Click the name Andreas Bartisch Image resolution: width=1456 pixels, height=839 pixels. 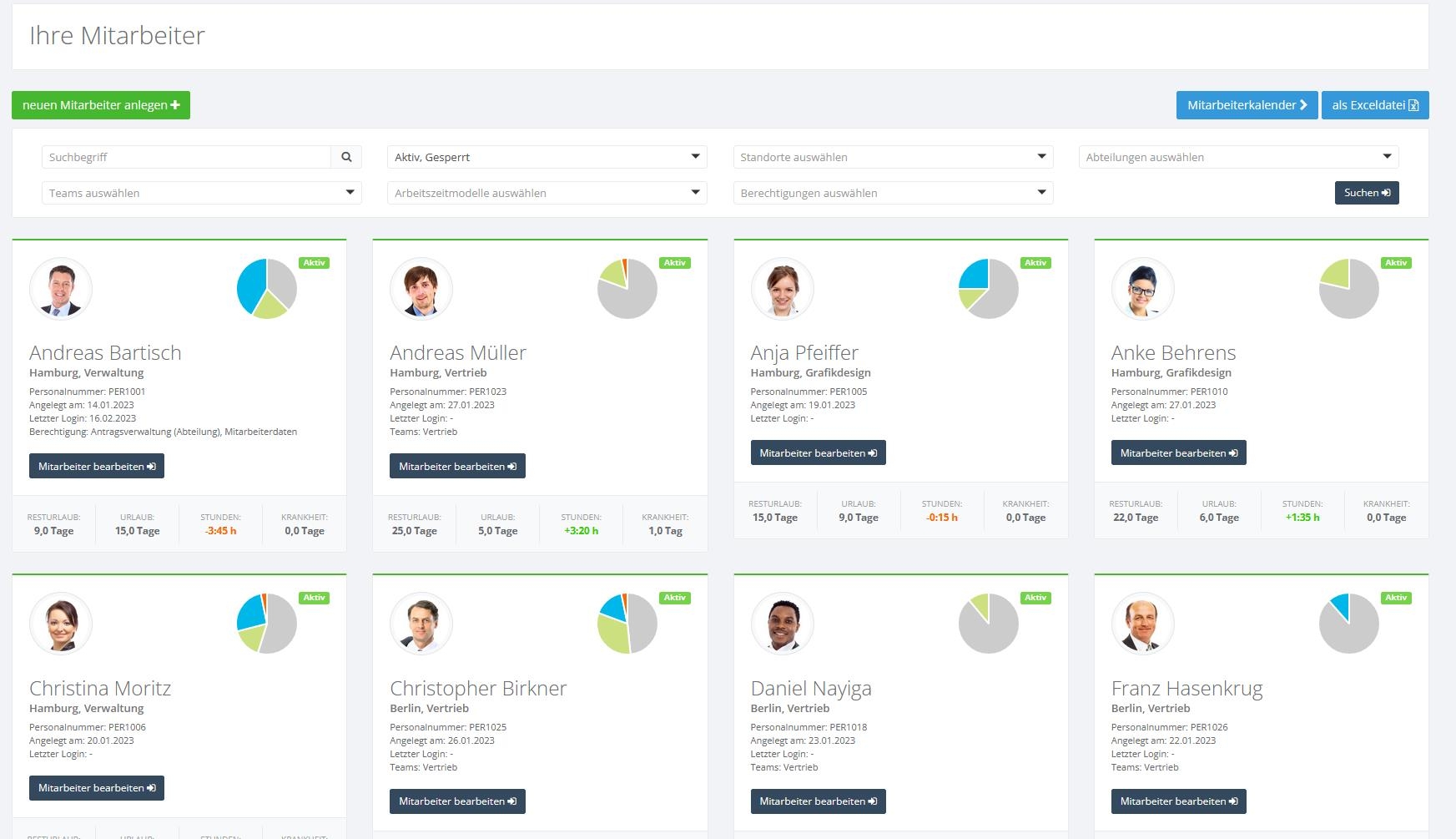(x=105, y=352)
